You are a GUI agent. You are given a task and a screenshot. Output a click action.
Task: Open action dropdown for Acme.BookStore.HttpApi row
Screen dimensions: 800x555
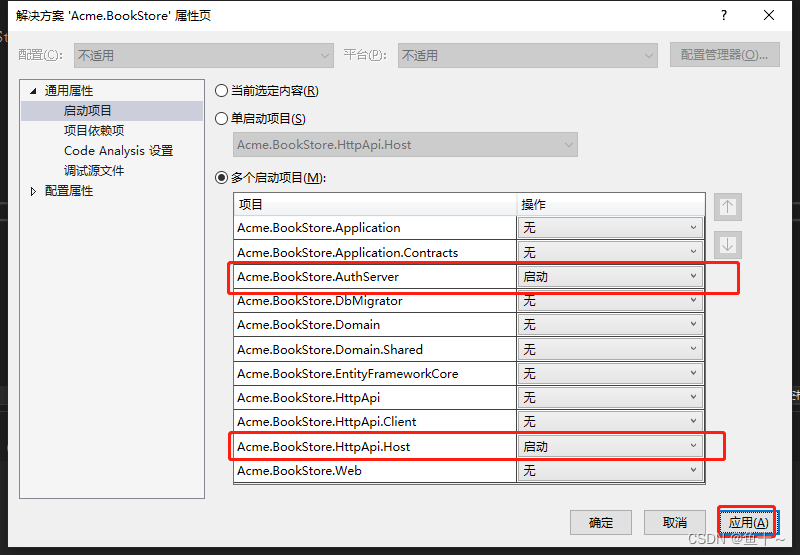[610, 397]
